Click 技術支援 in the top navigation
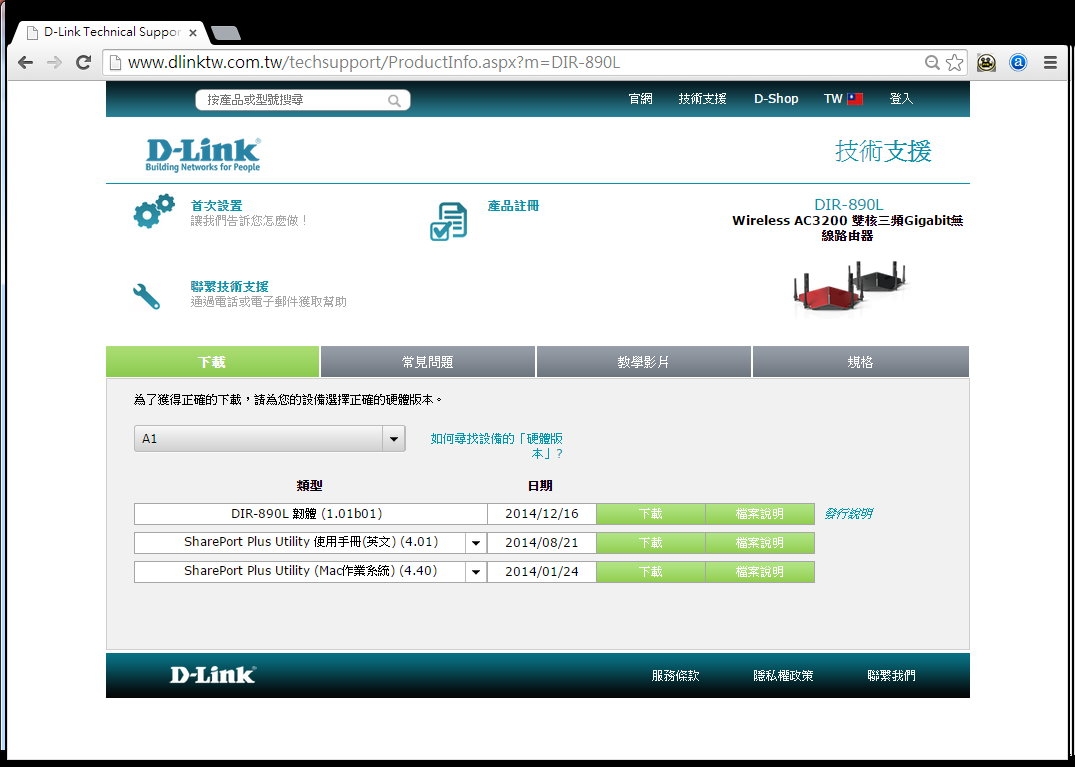This screenshot has height=767, width=1075. [x=702, y=99]
